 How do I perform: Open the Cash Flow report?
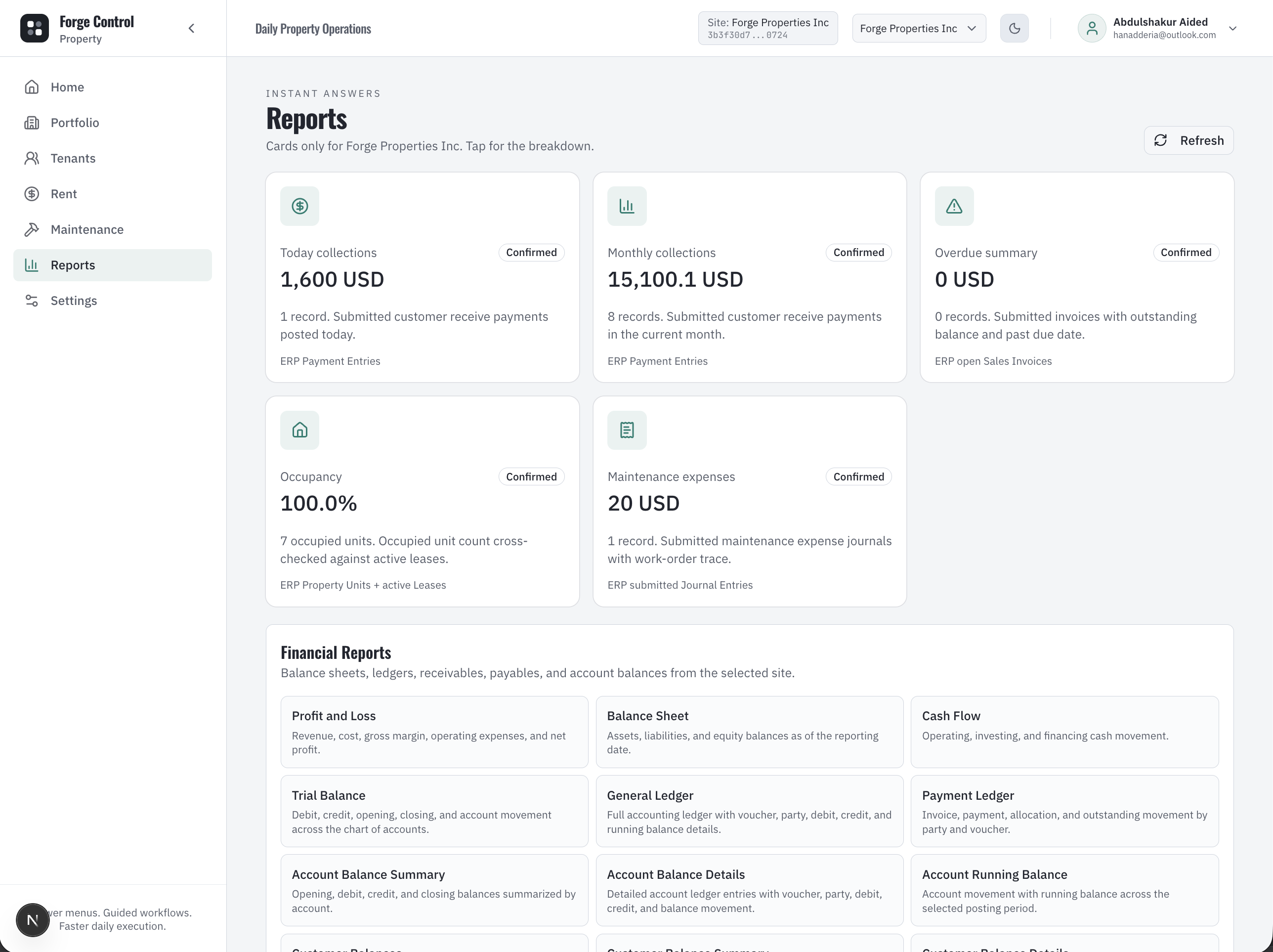click(x=1064, y=732)
